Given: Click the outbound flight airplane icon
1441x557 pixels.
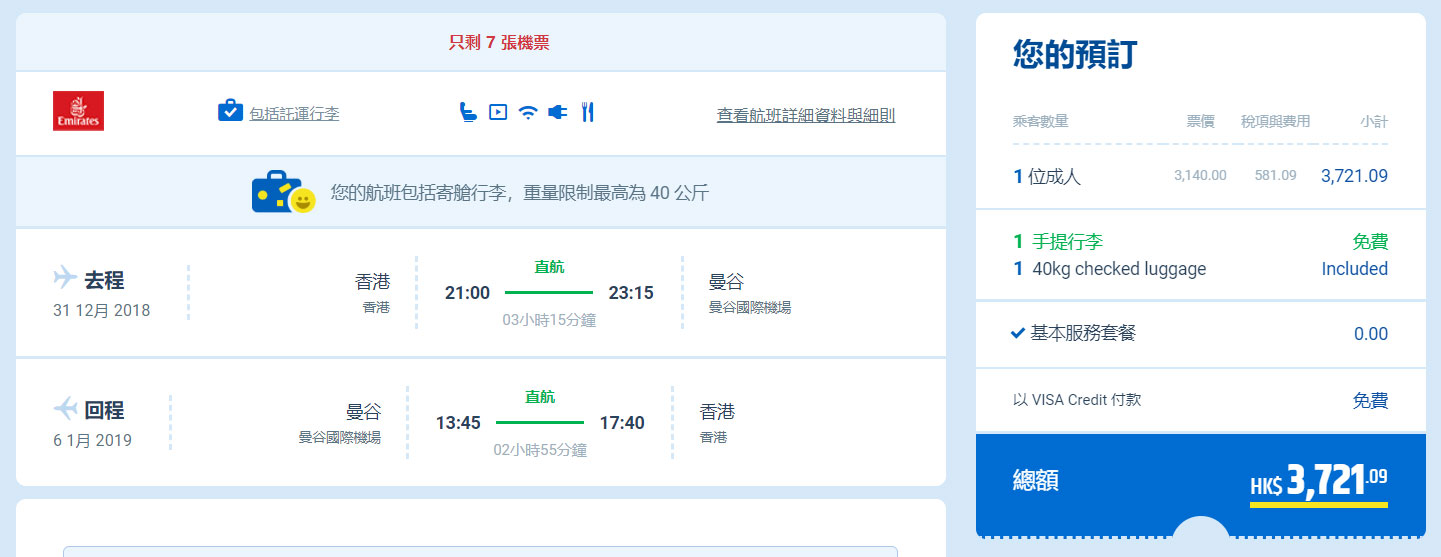Looking at the screenshot, I should coord(65,277).
